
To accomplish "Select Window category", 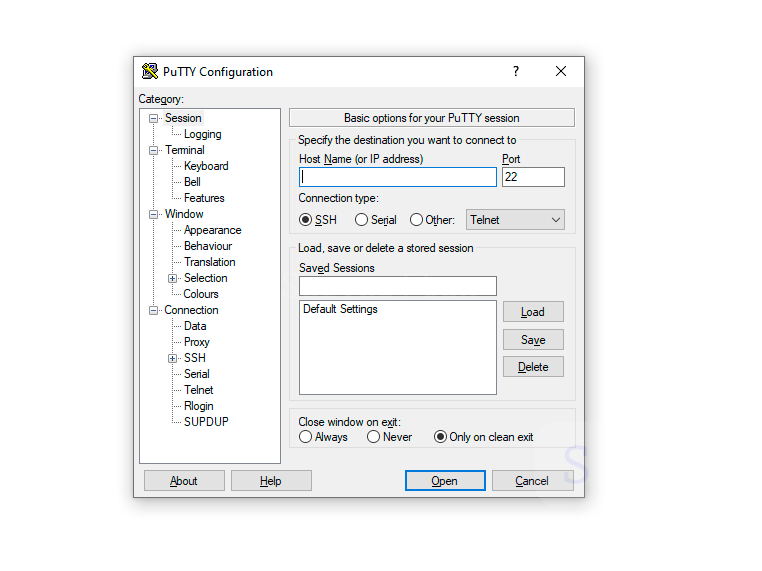I will tap(184, 214).
